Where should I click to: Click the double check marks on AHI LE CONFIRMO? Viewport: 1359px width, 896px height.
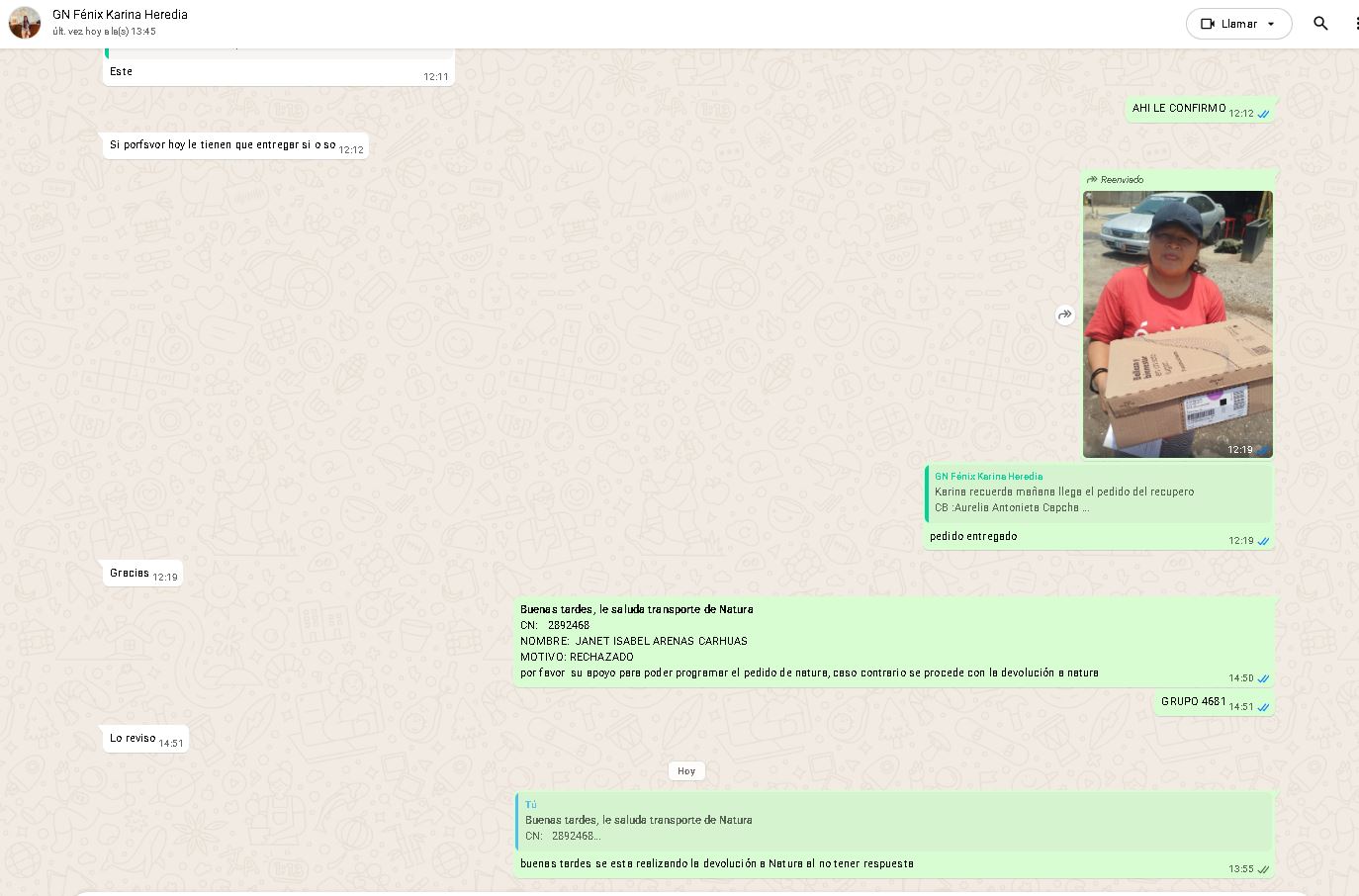pyautogui.click(x=1263, y=114)
